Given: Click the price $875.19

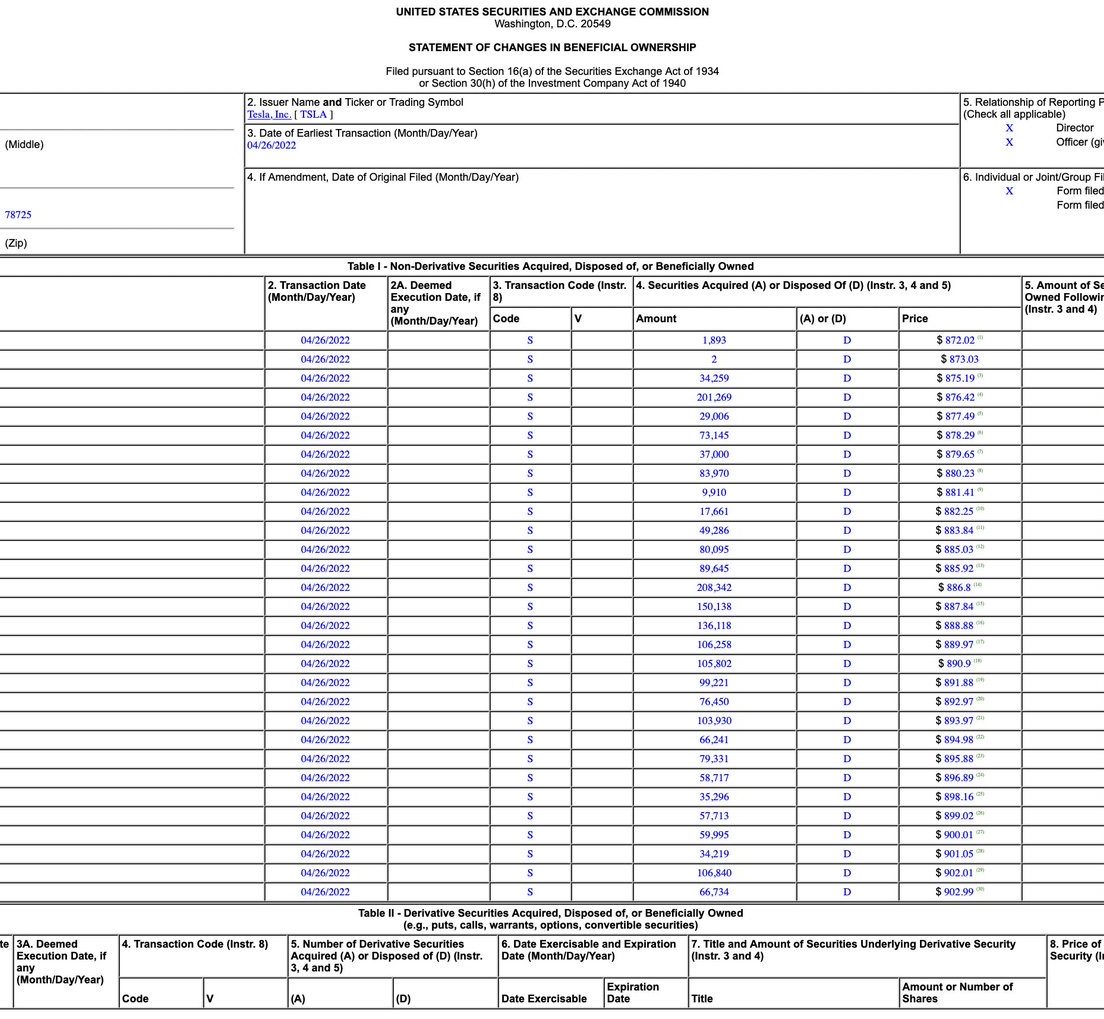Looking at the screenshot, I should pyautogui.click(x=955, y=378).
